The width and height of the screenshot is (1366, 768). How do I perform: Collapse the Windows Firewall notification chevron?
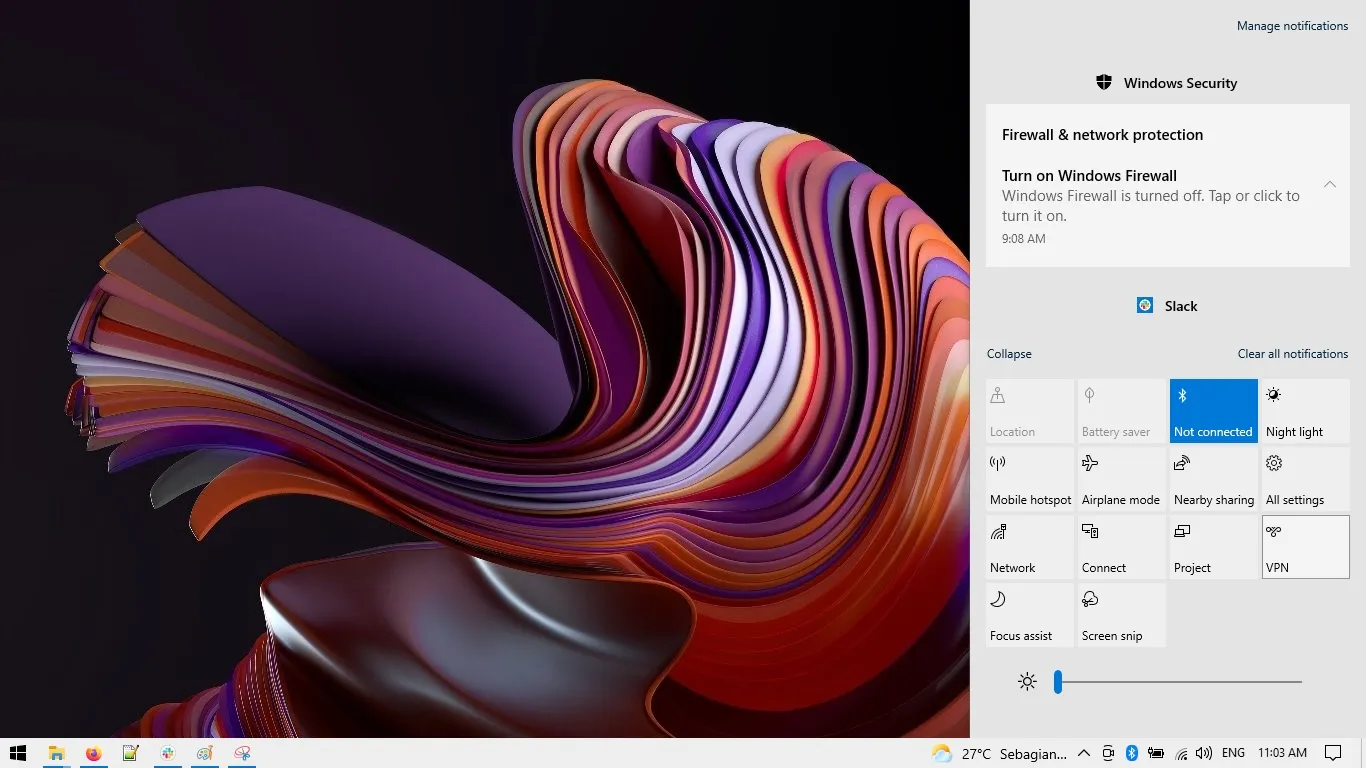(1330, 184)
